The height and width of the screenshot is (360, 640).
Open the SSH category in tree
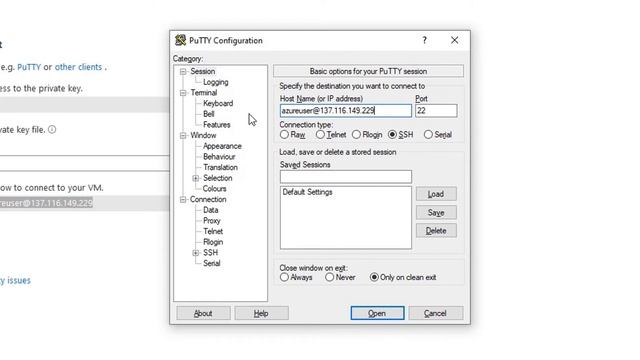coord(210,253)
